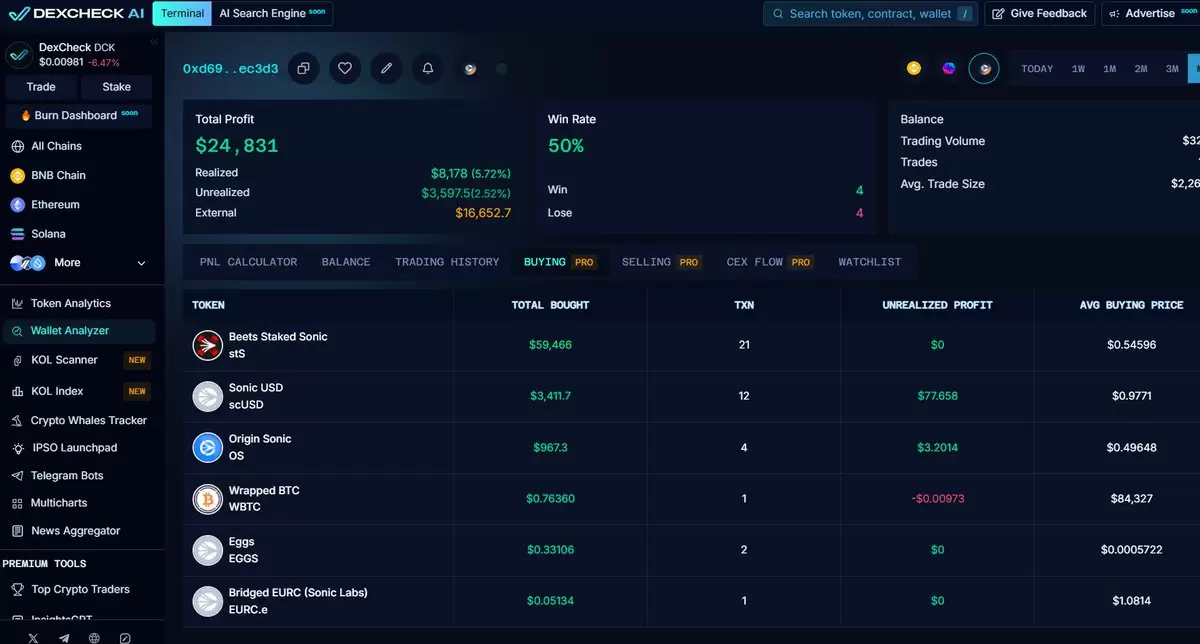This screenshot has height=644, width=1200.
Task: Select the circled Sonic chain filter icon
Action: [984, 68]
